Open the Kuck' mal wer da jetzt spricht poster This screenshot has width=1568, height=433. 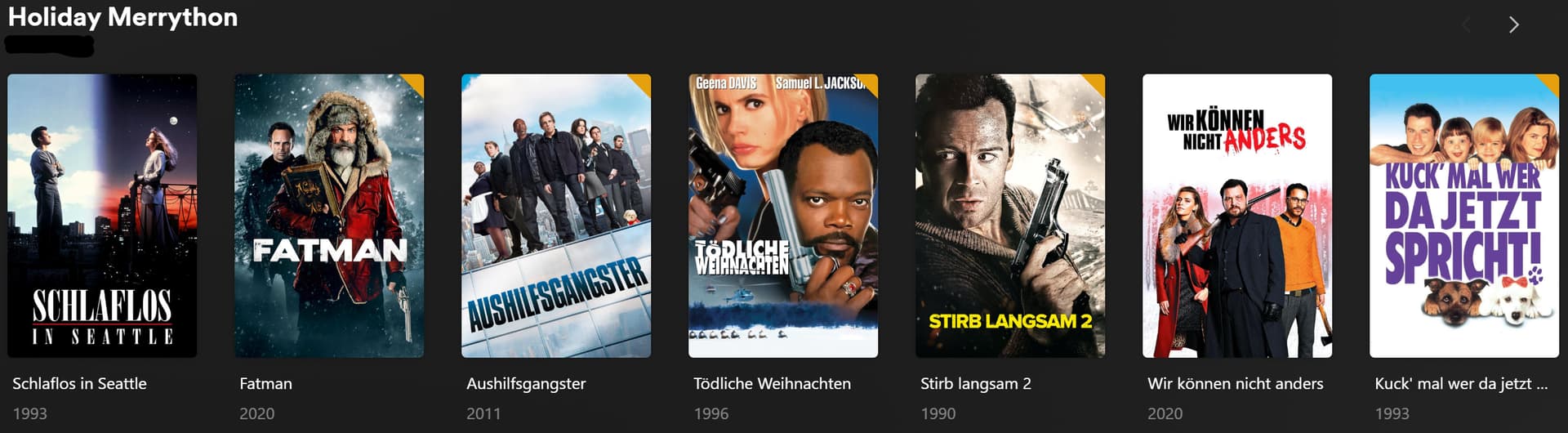(1464, 216)
